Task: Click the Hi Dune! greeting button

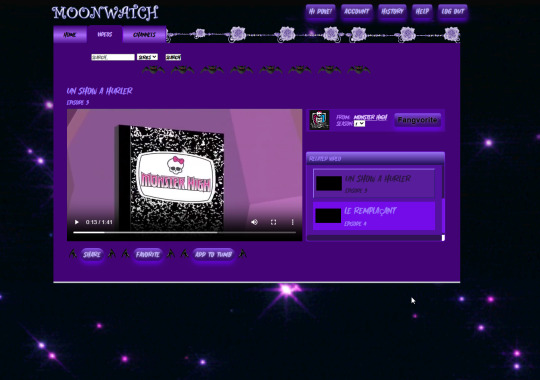Action: [x=320, y=11]
